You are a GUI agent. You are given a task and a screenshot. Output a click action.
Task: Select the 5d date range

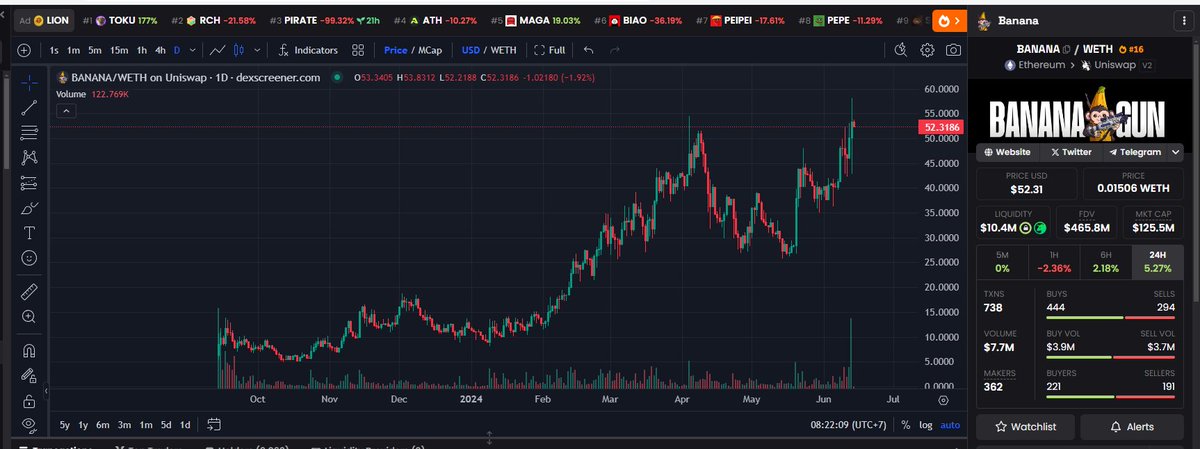click(166, 424)
